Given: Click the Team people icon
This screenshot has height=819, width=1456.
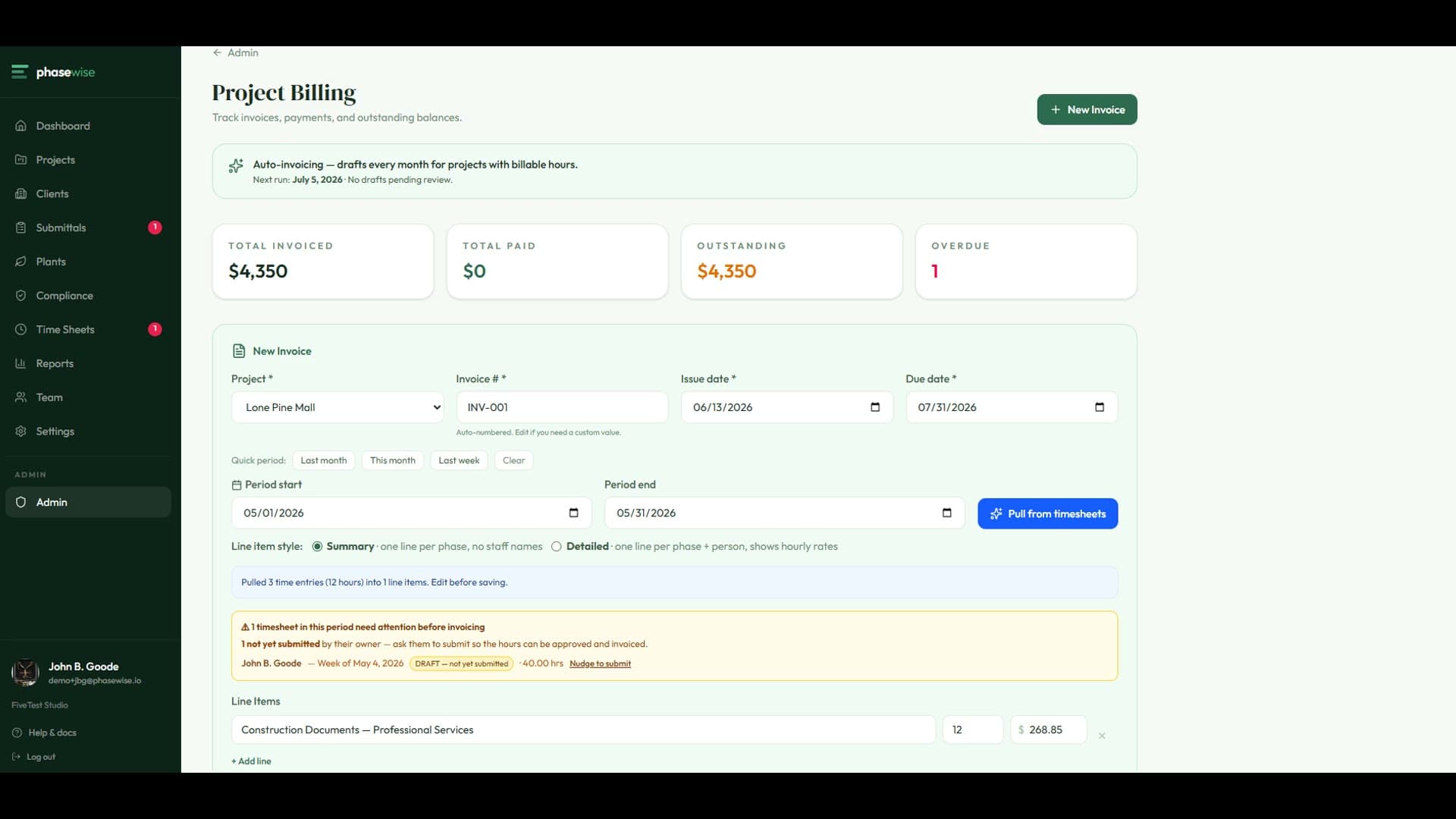Looking at the screenshot, I should (x=20, y=397).
